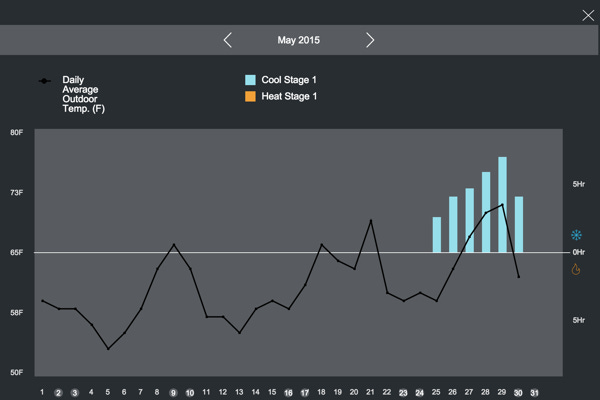Click the 0Hr runtime axis label
The image size is (600, 400).
click(579, 252)
